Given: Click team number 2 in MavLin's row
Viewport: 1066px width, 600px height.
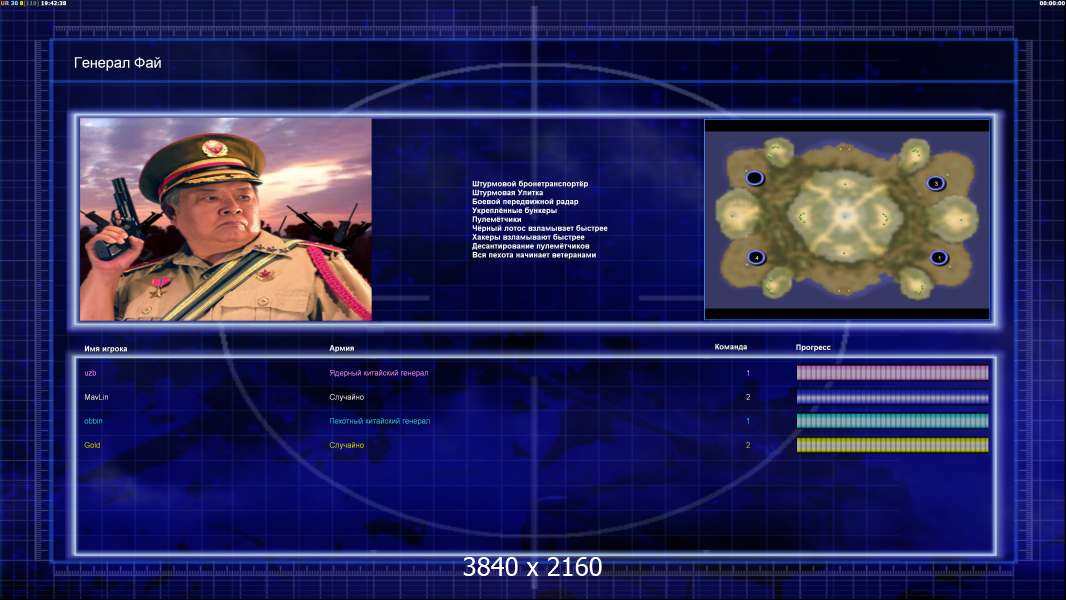Looking at the screenshot, I should tap(748, 397).
